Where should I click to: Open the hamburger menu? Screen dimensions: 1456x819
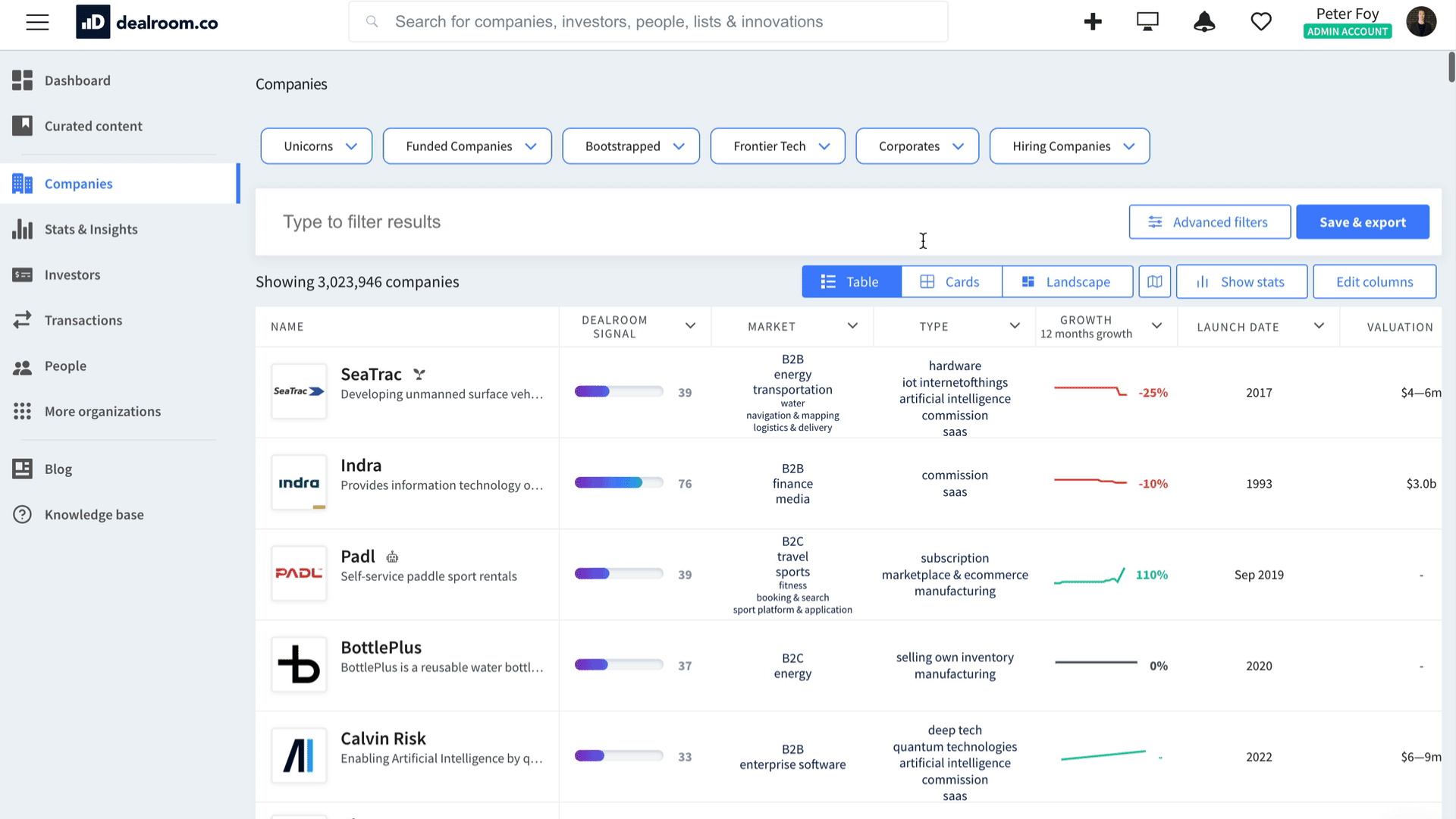(x=37, y=22)
